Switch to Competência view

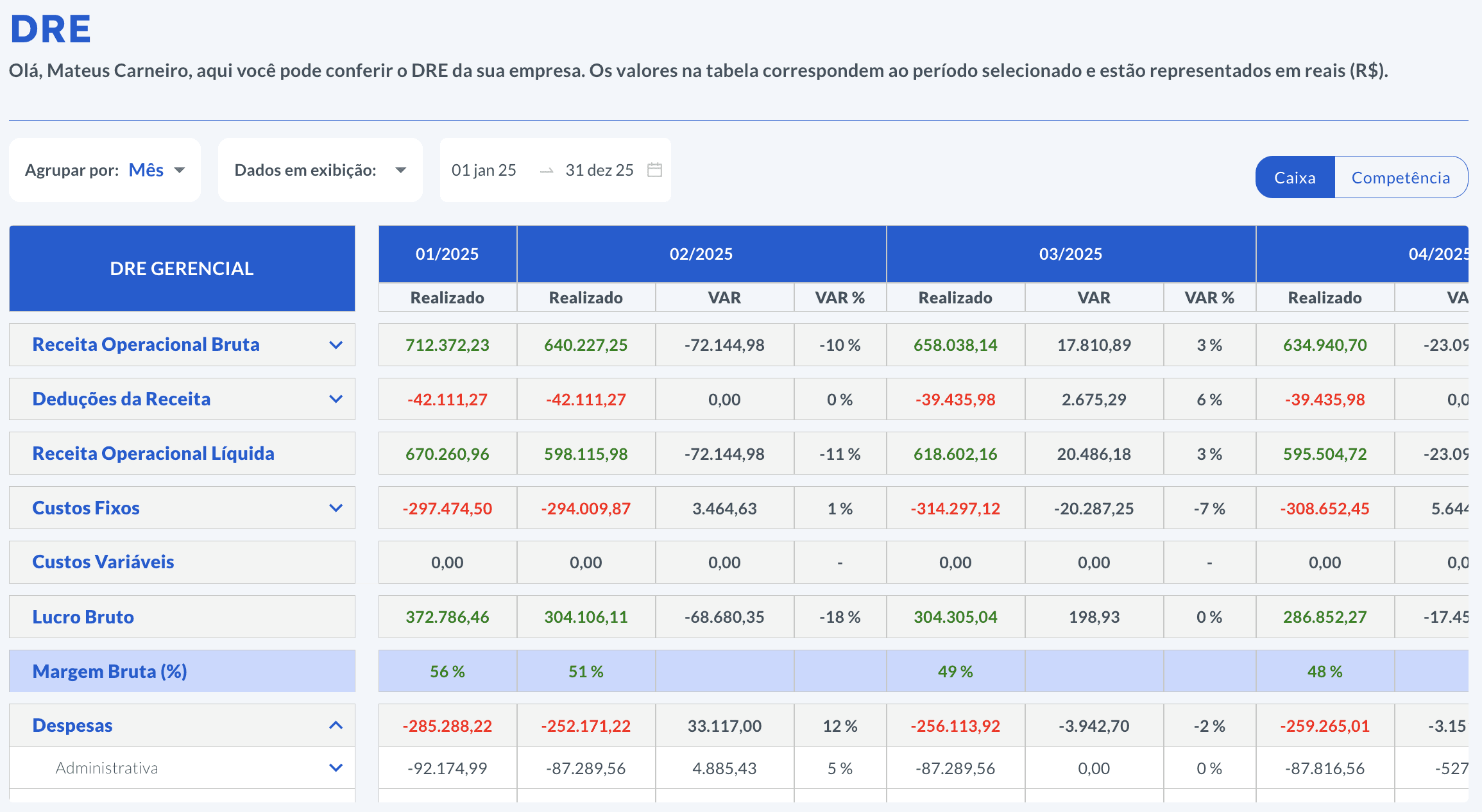point(1401,178)
